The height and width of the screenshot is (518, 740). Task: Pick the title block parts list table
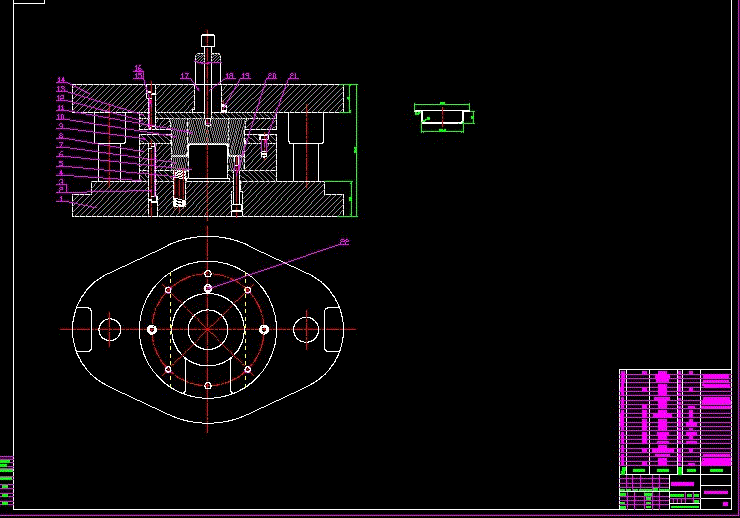tap(675, 422)
